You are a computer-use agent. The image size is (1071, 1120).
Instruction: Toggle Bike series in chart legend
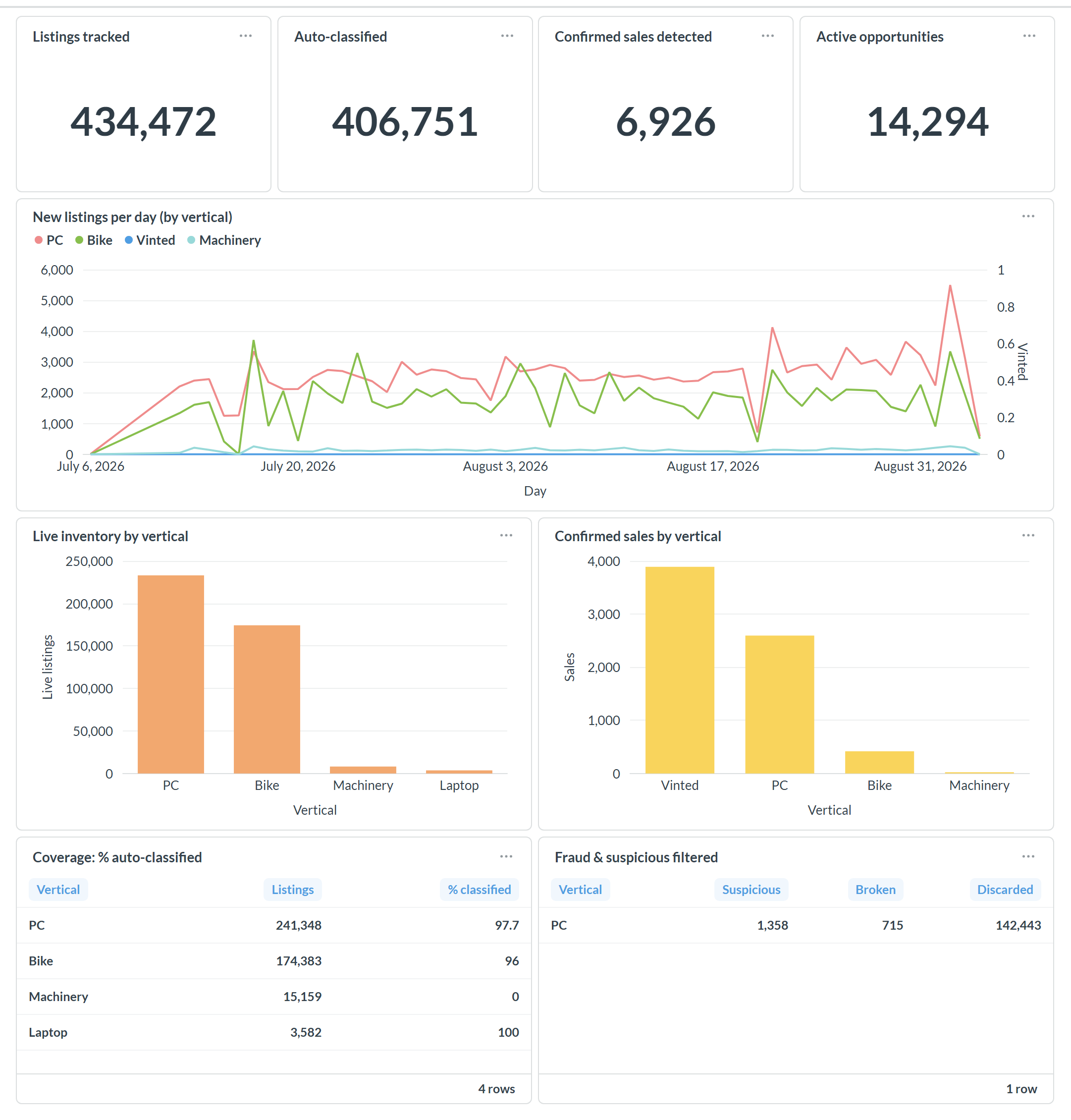(x=94, y=240)
